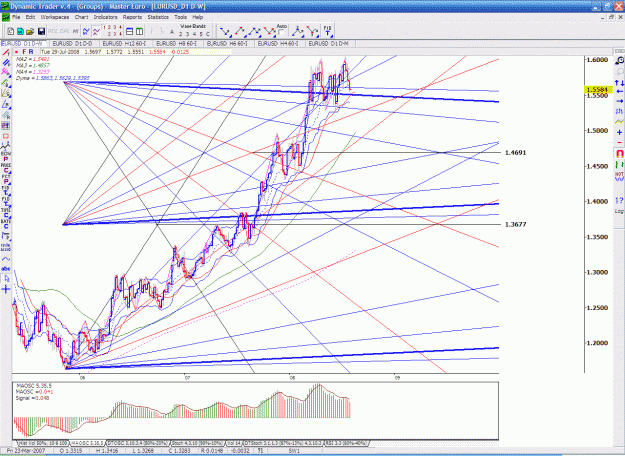Viewport: 625px width, 456px height.
Task: Click the blue zigzag swing icon
Action: [86, 31]
